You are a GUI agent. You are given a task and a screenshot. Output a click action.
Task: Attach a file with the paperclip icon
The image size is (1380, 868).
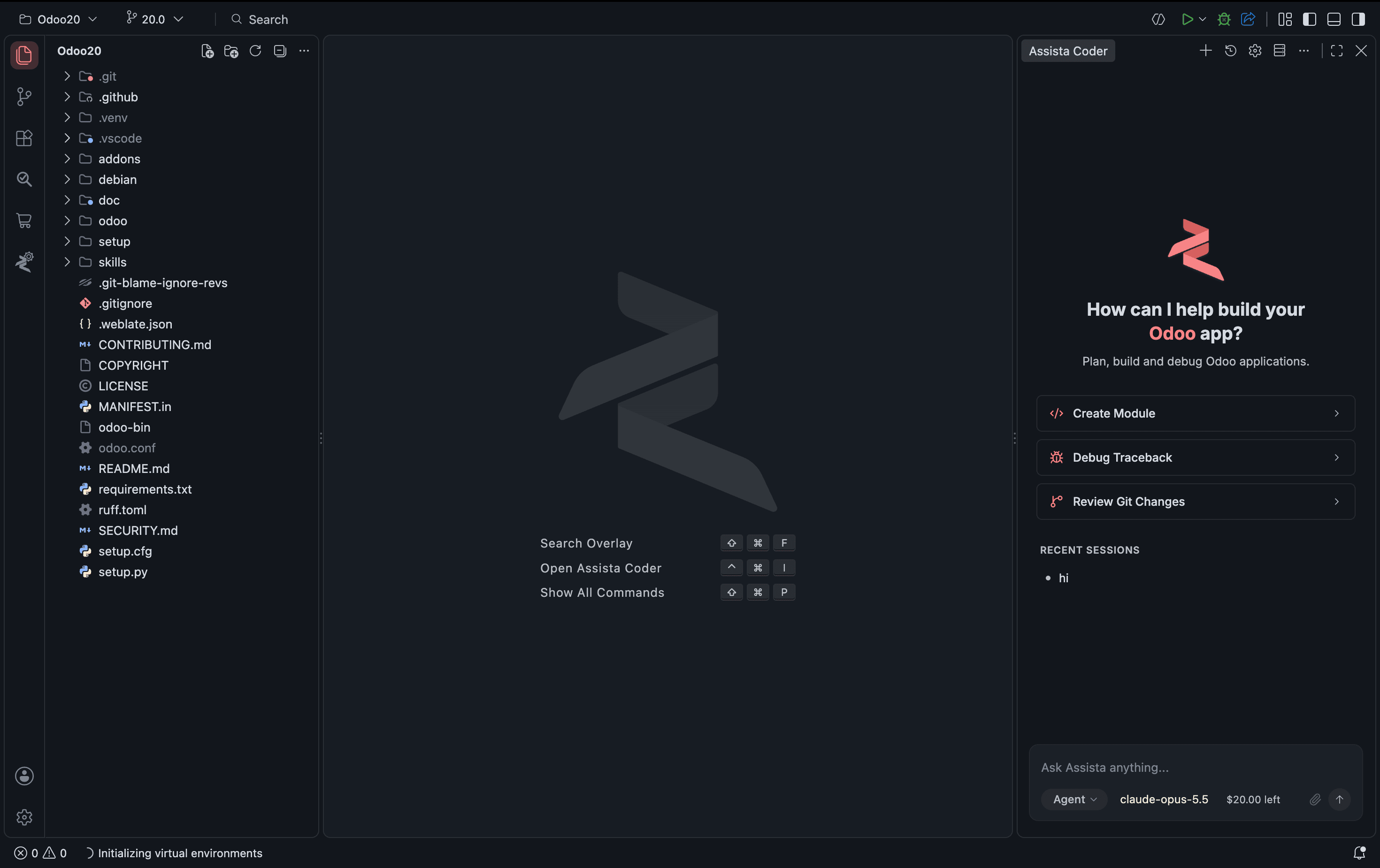[1315, 799]
